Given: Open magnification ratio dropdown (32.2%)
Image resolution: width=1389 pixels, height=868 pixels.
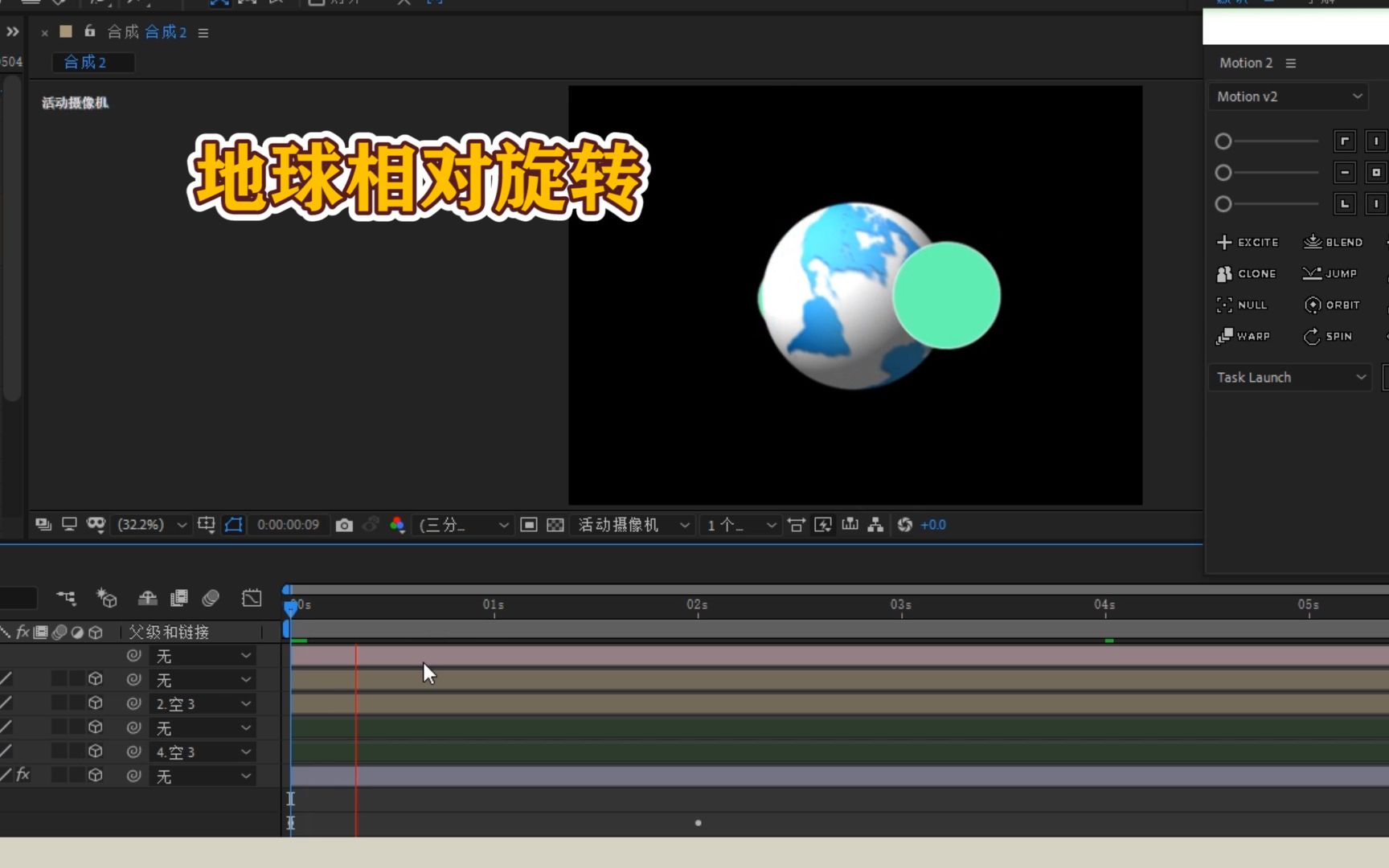Looking at the screenshot, I should (151, 525).
